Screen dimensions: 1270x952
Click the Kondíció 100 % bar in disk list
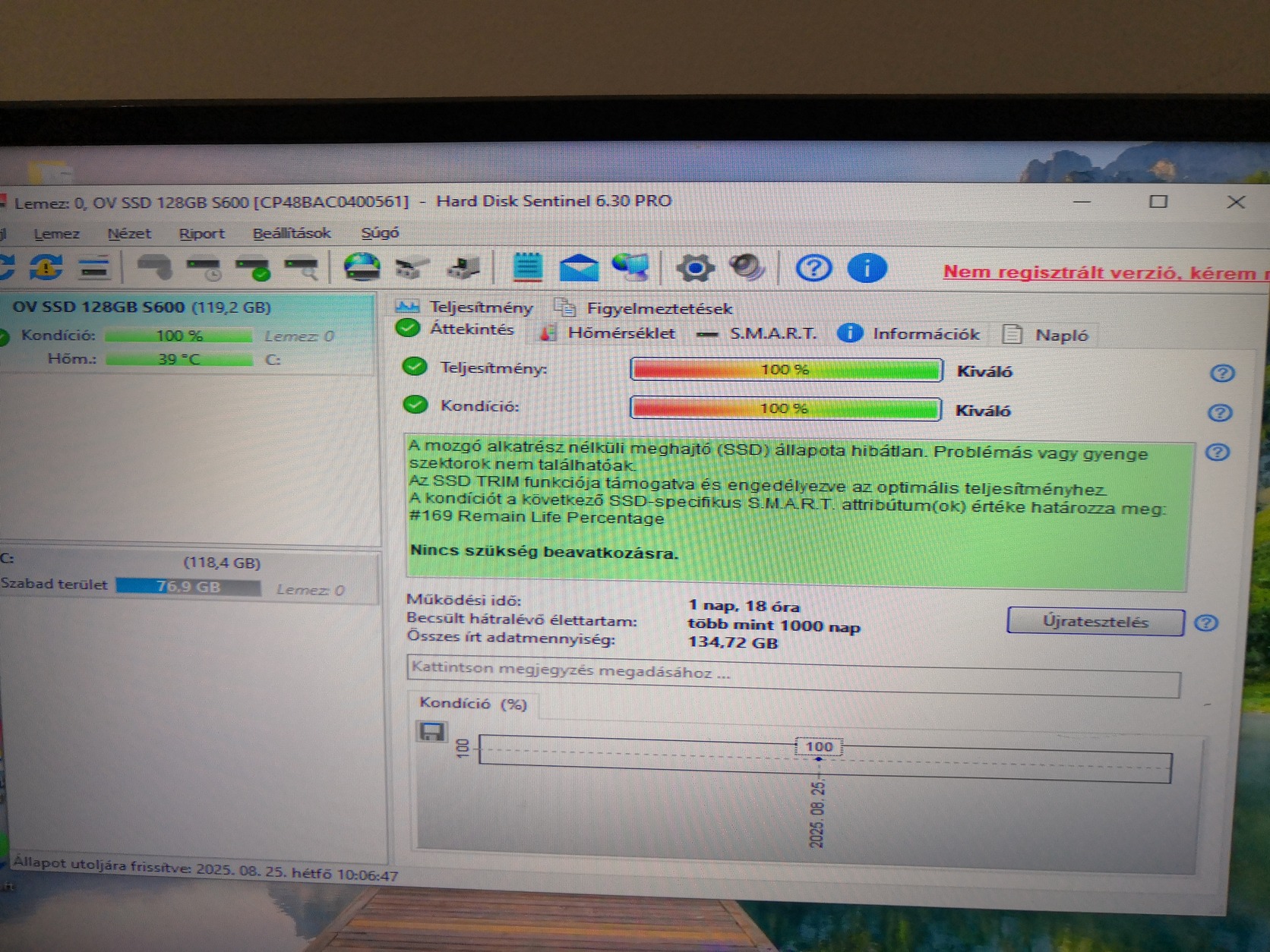click(x=178, y=336)
